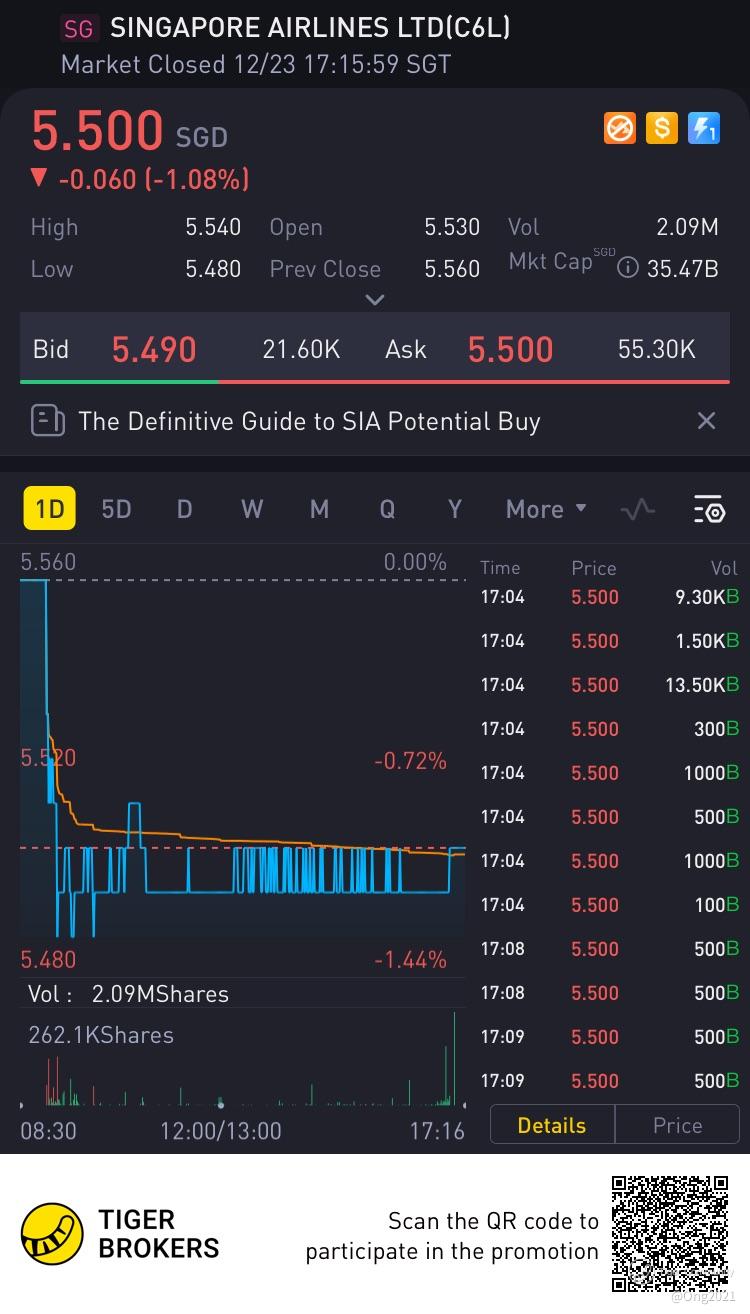Tap the SINGAPORE AIRLINES LTD(C6L) title
The height and width of the screenshot is (1314, 750).
click(310, 28)
